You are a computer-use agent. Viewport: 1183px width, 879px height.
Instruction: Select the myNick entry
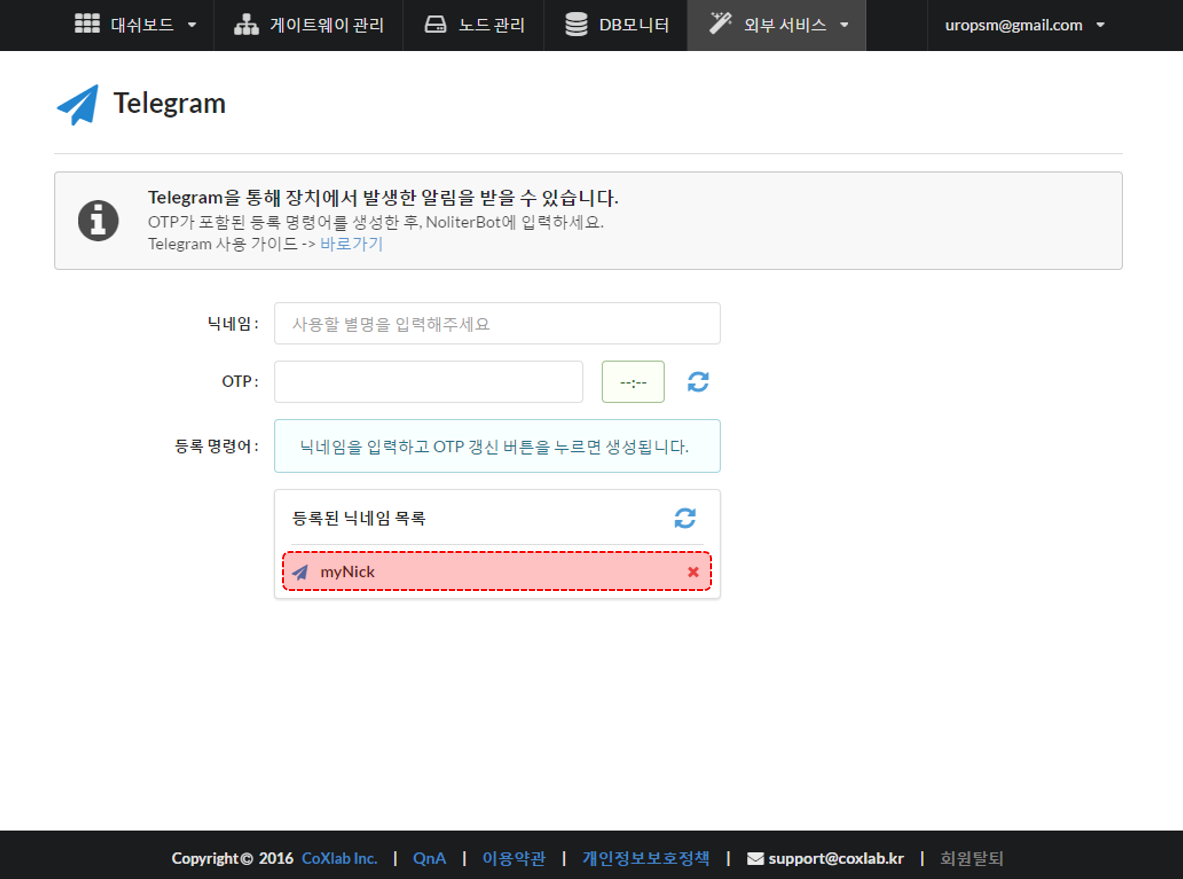(497, 571)
